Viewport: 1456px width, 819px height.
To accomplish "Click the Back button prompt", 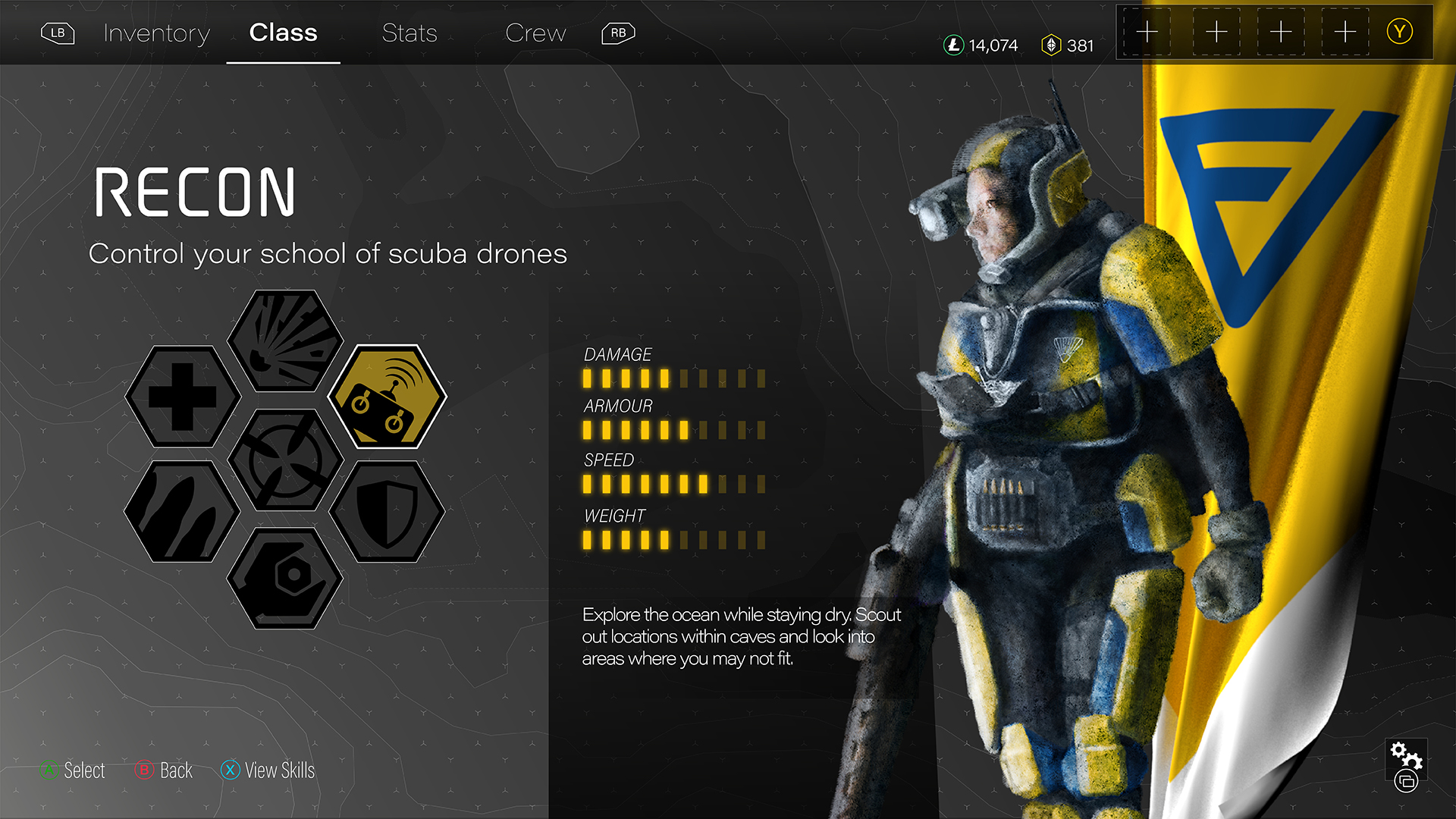I will coord(164,770).
